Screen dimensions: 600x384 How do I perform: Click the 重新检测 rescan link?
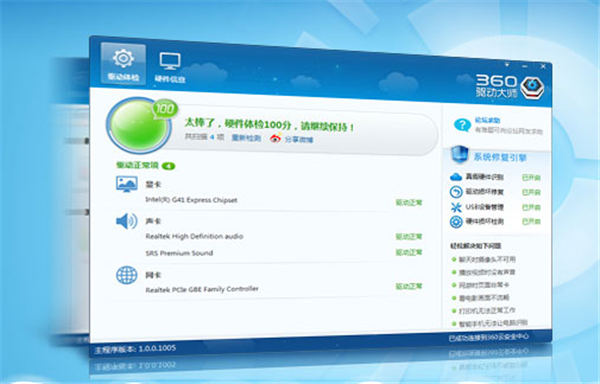[246, 138]
